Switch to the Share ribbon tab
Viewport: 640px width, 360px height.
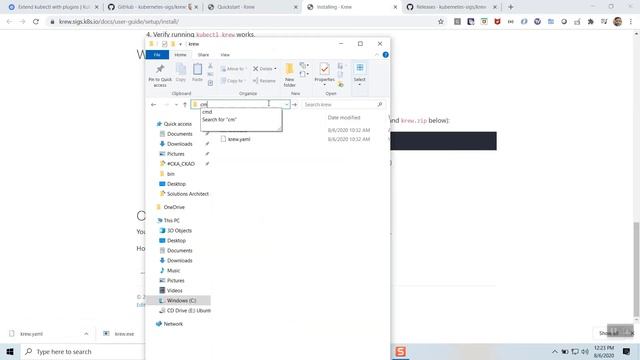(203, 55)
